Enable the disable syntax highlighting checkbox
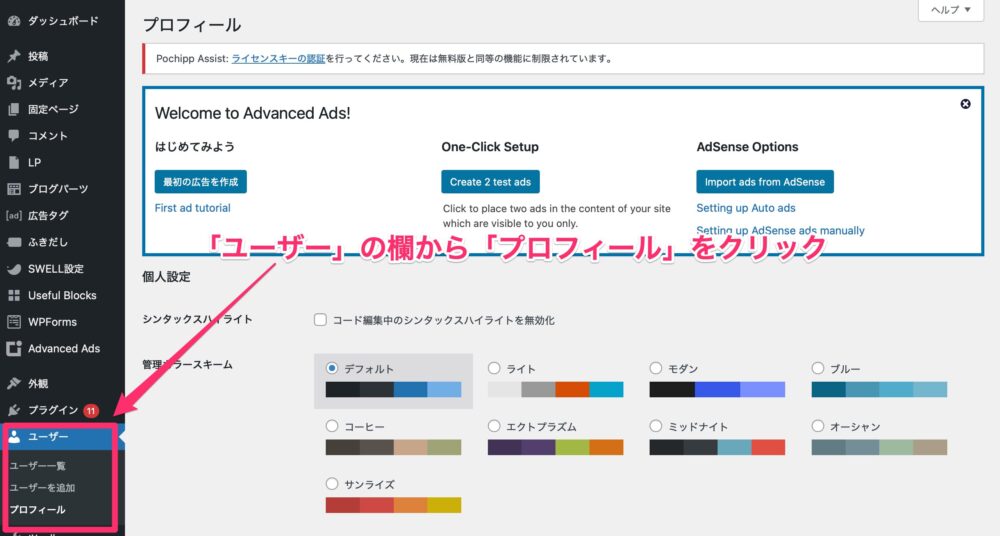 (x=321, y=320)
